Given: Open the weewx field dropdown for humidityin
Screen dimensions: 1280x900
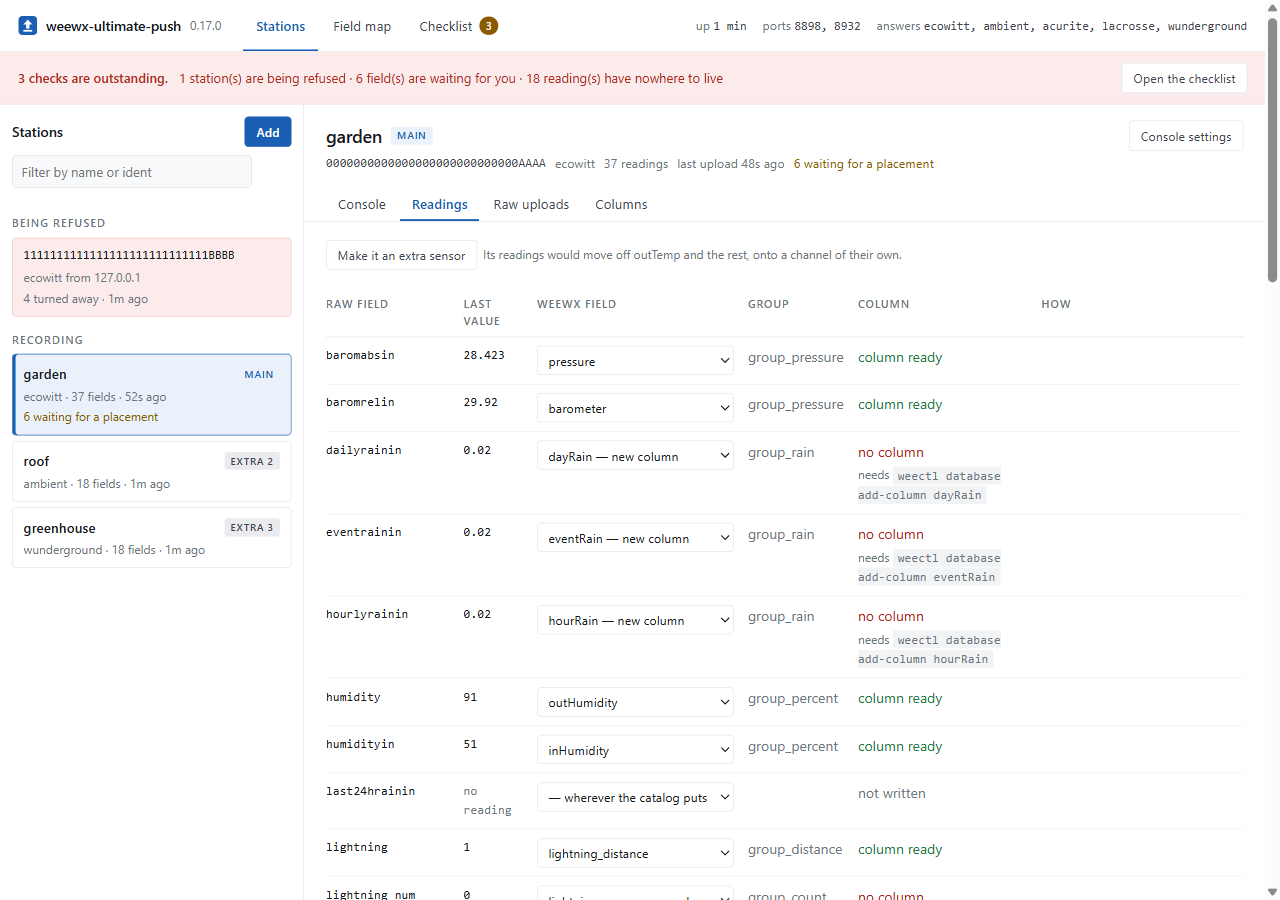Looking at the screenshot, I should [x=635, y=750].
